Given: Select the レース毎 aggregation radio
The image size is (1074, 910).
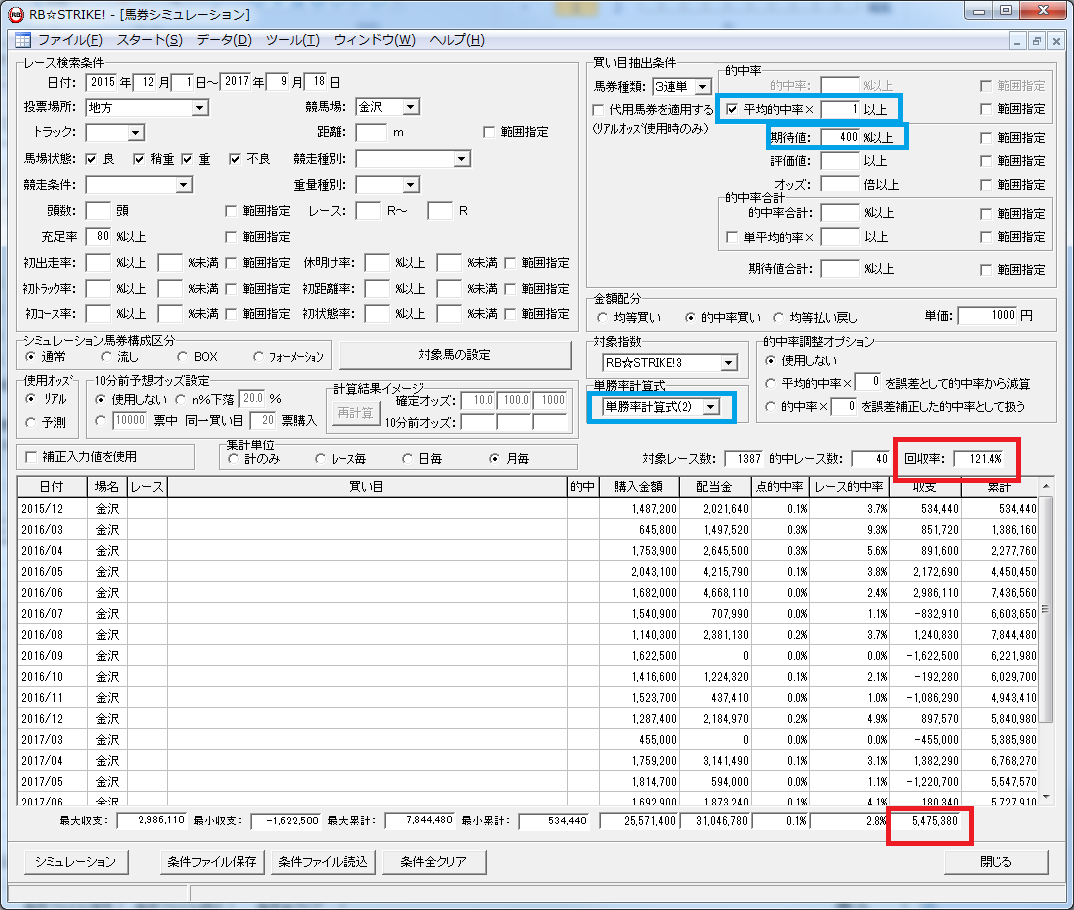Looking at the screenshot, I should 320,459.
